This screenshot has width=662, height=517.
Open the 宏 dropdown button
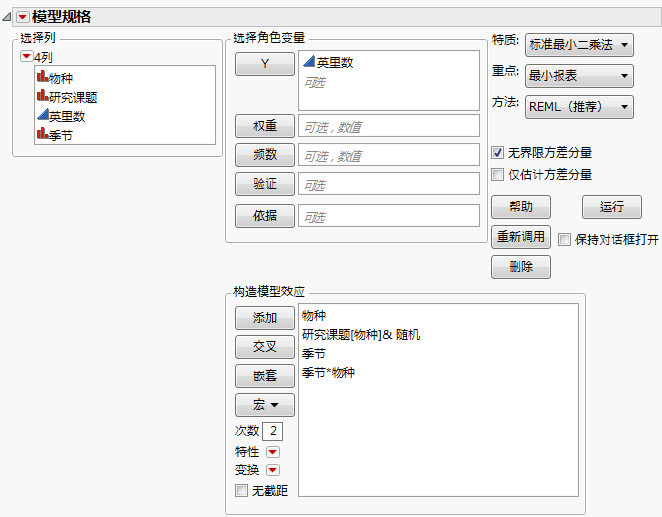pyautogui.click(x=265, y=405)
